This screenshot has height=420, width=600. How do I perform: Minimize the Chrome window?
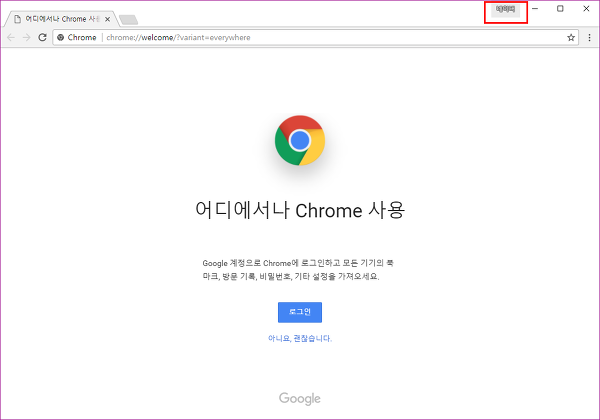(x=535, y=8)
